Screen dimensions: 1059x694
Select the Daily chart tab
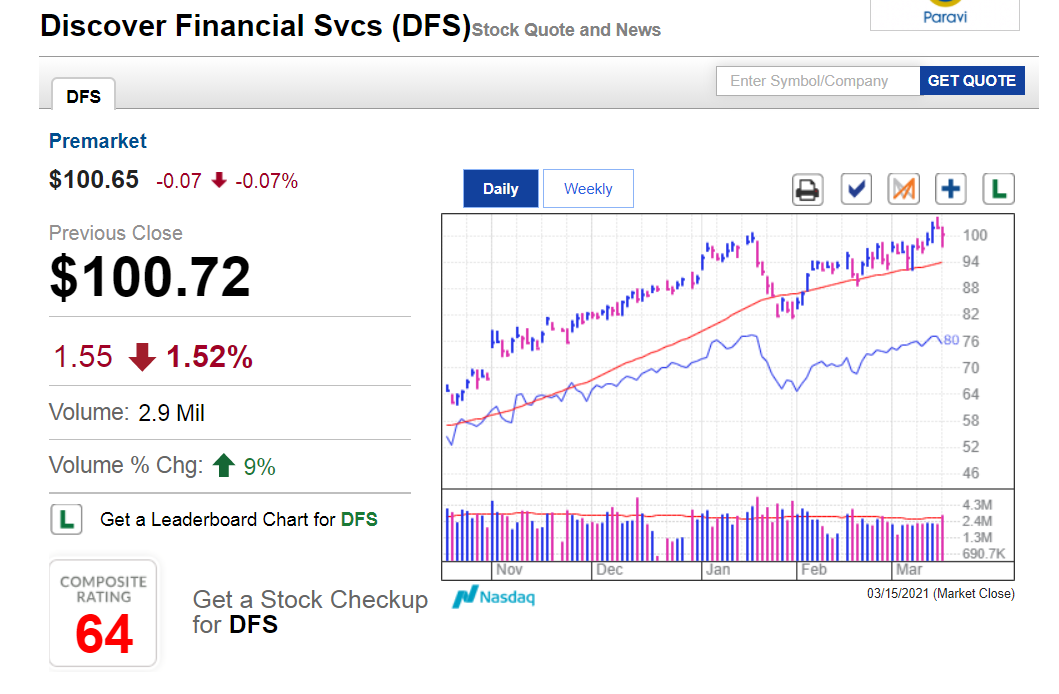(500, 188)
